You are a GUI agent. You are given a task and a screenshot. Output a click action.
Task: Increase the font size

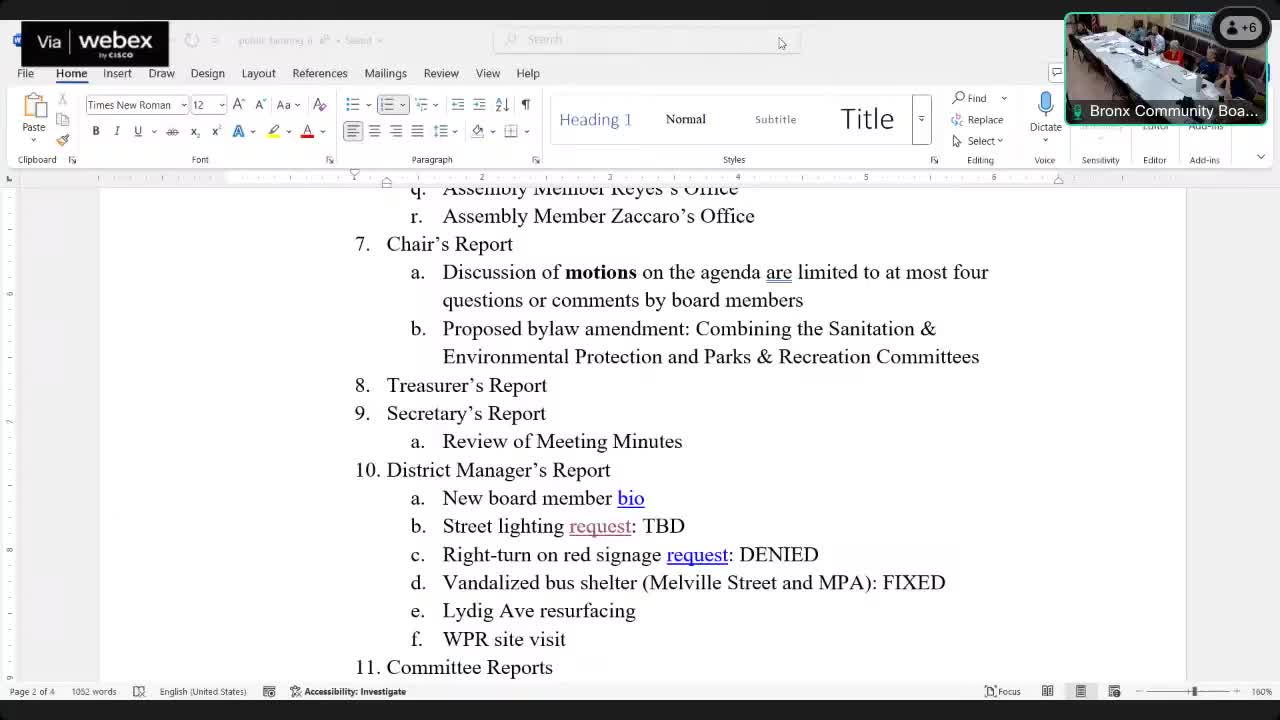pyautogui.click(x=238, y=104)
